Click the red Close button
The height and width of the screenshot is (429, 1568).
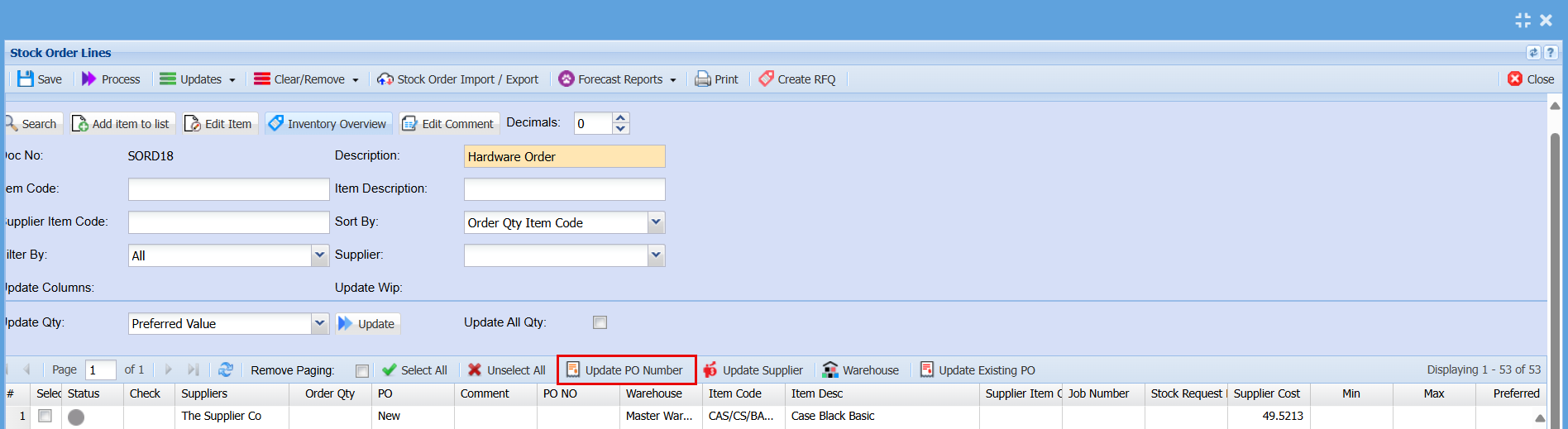(x=1531, y=79)
